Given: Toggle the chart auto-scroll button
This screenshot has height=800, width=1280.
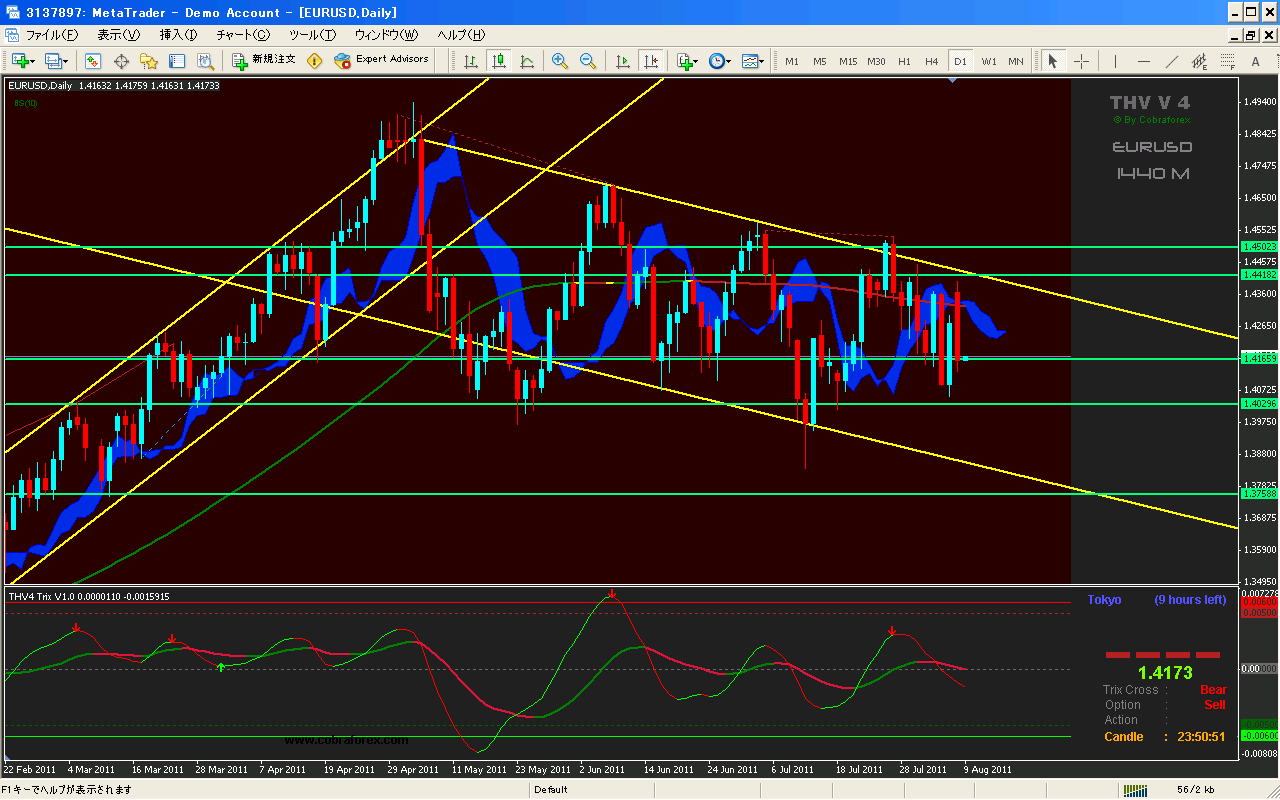Looking at the screenshot, I should (x=623, y=61).
